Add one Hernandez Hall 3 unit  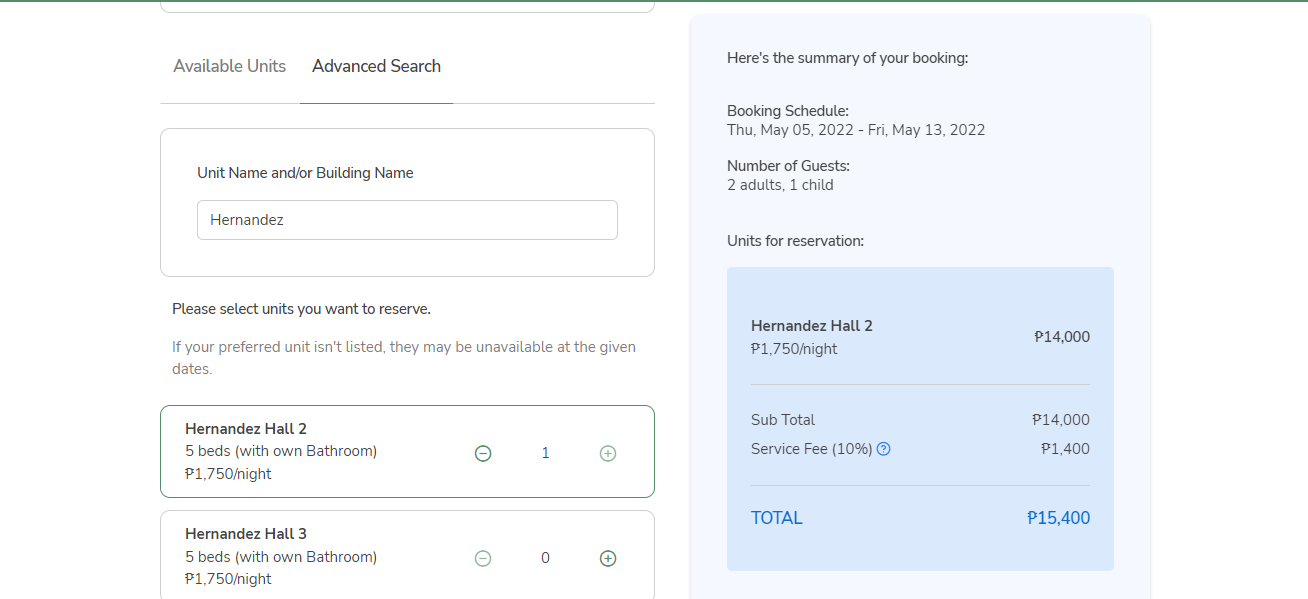coord(607,558)
